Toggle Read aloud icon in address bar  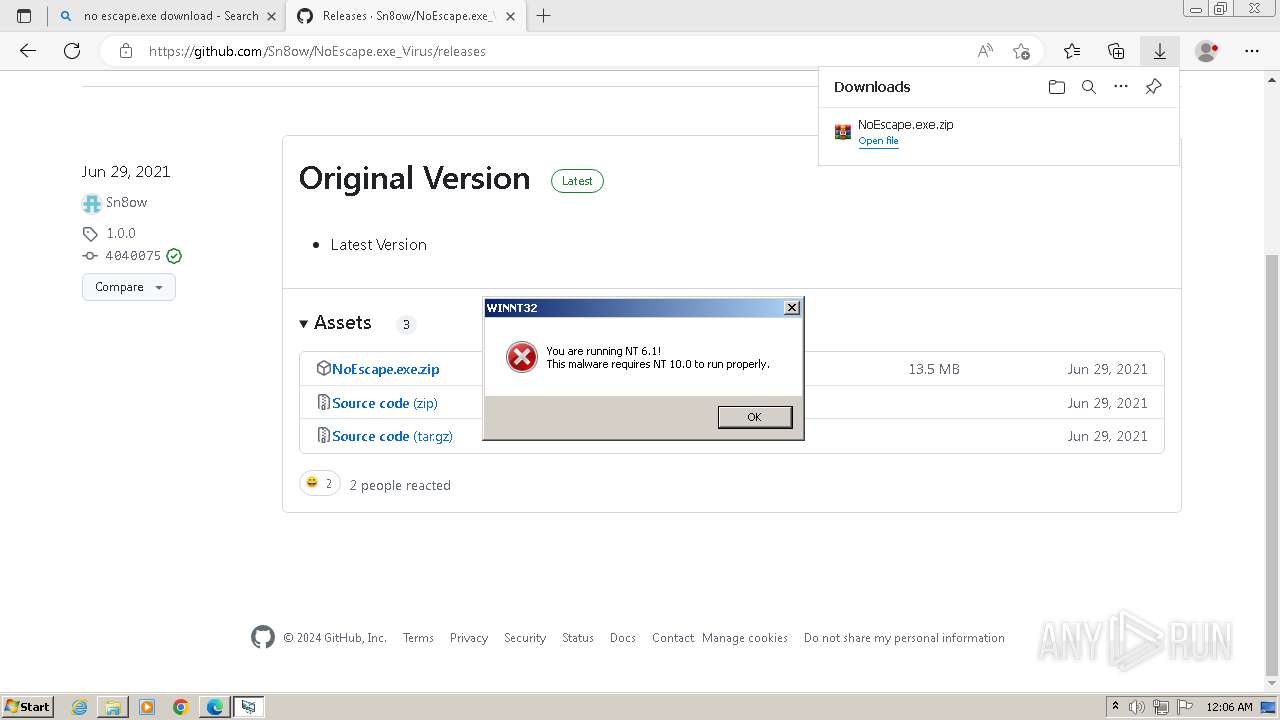click(x=985, y=51)
